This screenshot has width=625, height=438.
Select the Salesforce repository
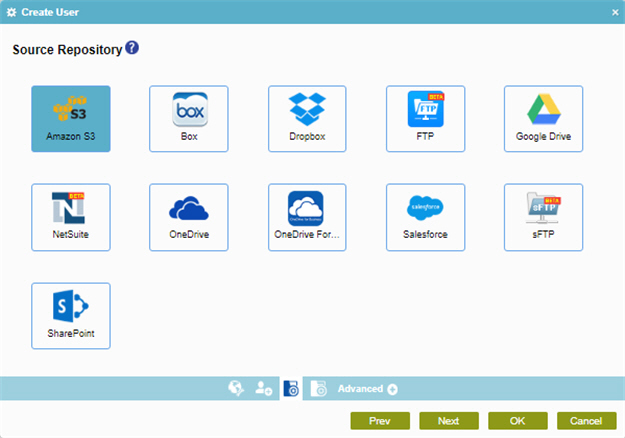pyautogui.click(x=425, y=217)
